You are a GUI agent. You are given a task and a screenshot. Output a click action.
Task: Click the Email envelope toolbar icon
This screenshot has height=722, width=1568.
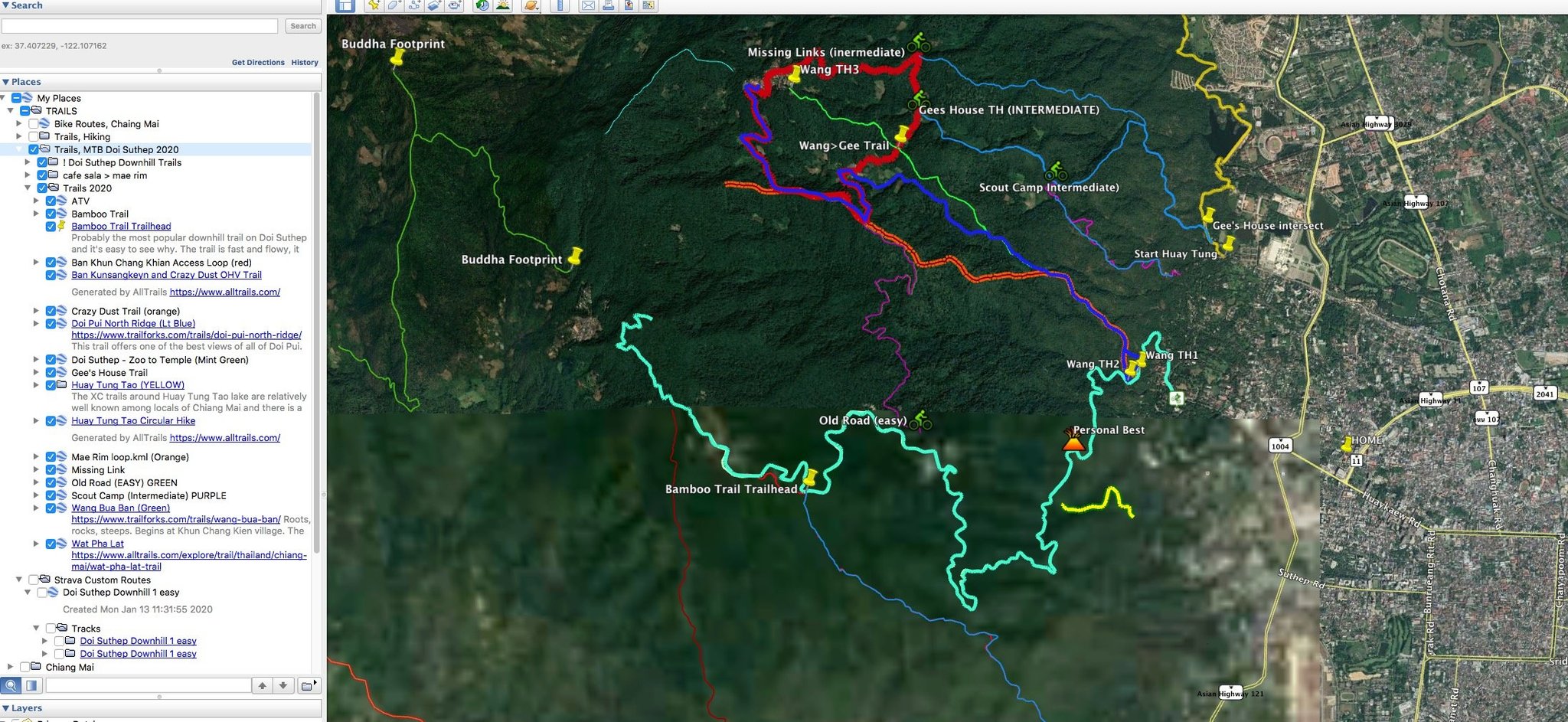pos(588,5)
